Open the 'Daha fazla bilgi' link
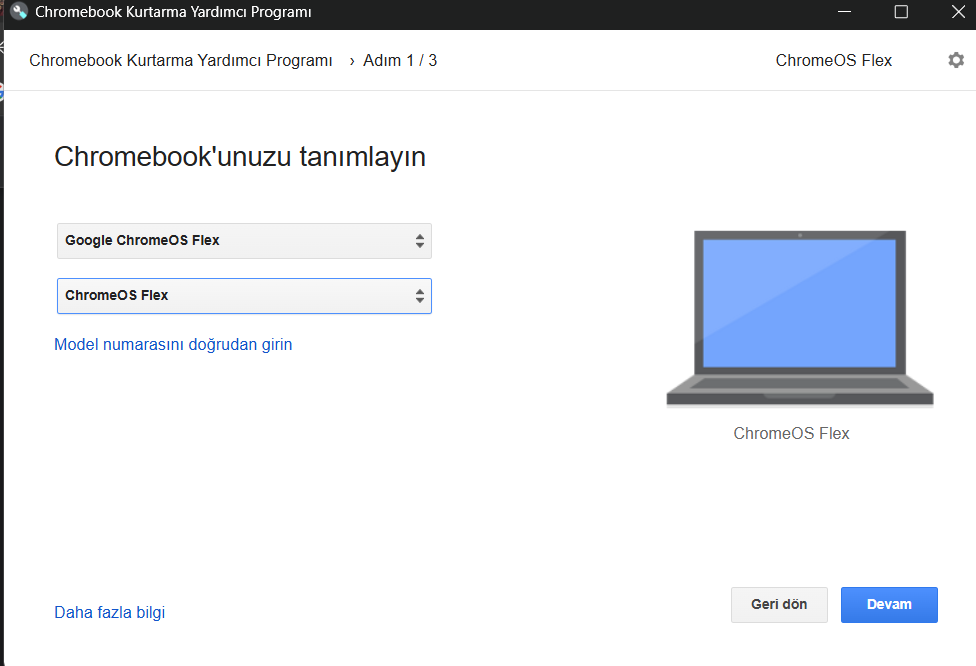Screen dimensions: 976x666 pyautogui.click(x=110, y=612)
